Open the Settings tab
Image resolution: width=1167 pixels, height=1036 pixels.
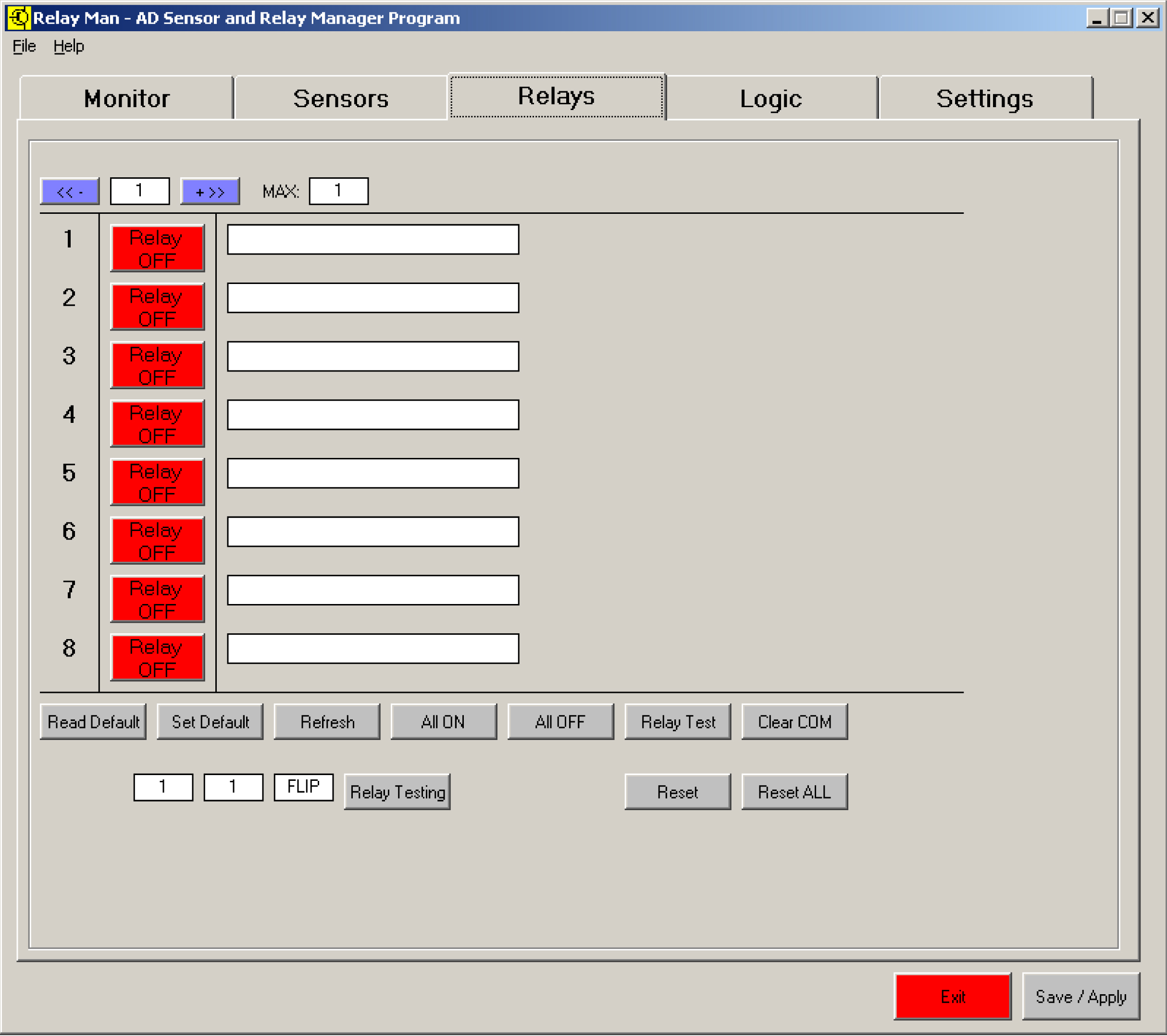[984, 98]
